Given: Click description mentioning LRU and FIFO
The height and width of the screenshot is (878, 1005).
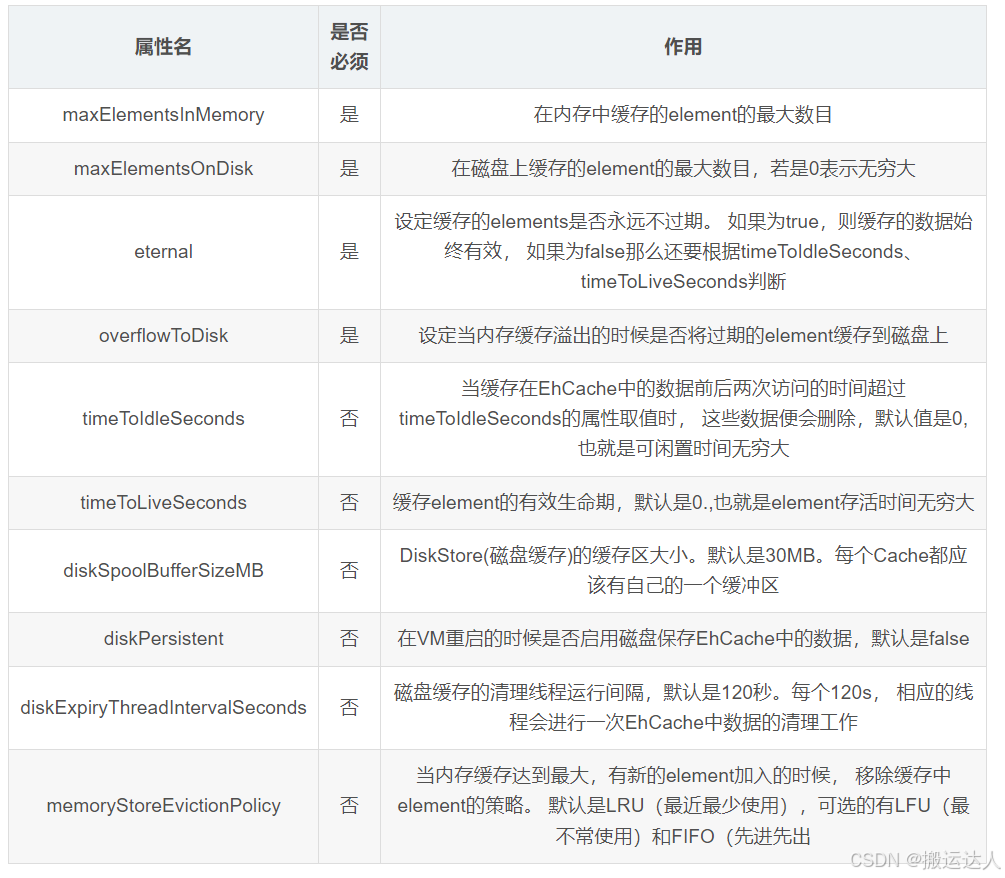Looking at the screenshot, I should coord(683,806).
